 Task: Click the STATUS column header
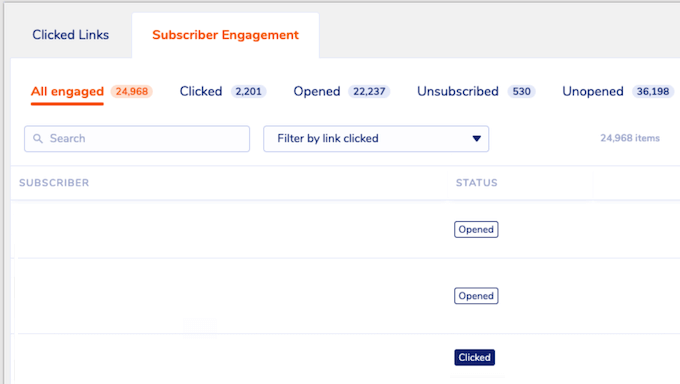(477, 183)
